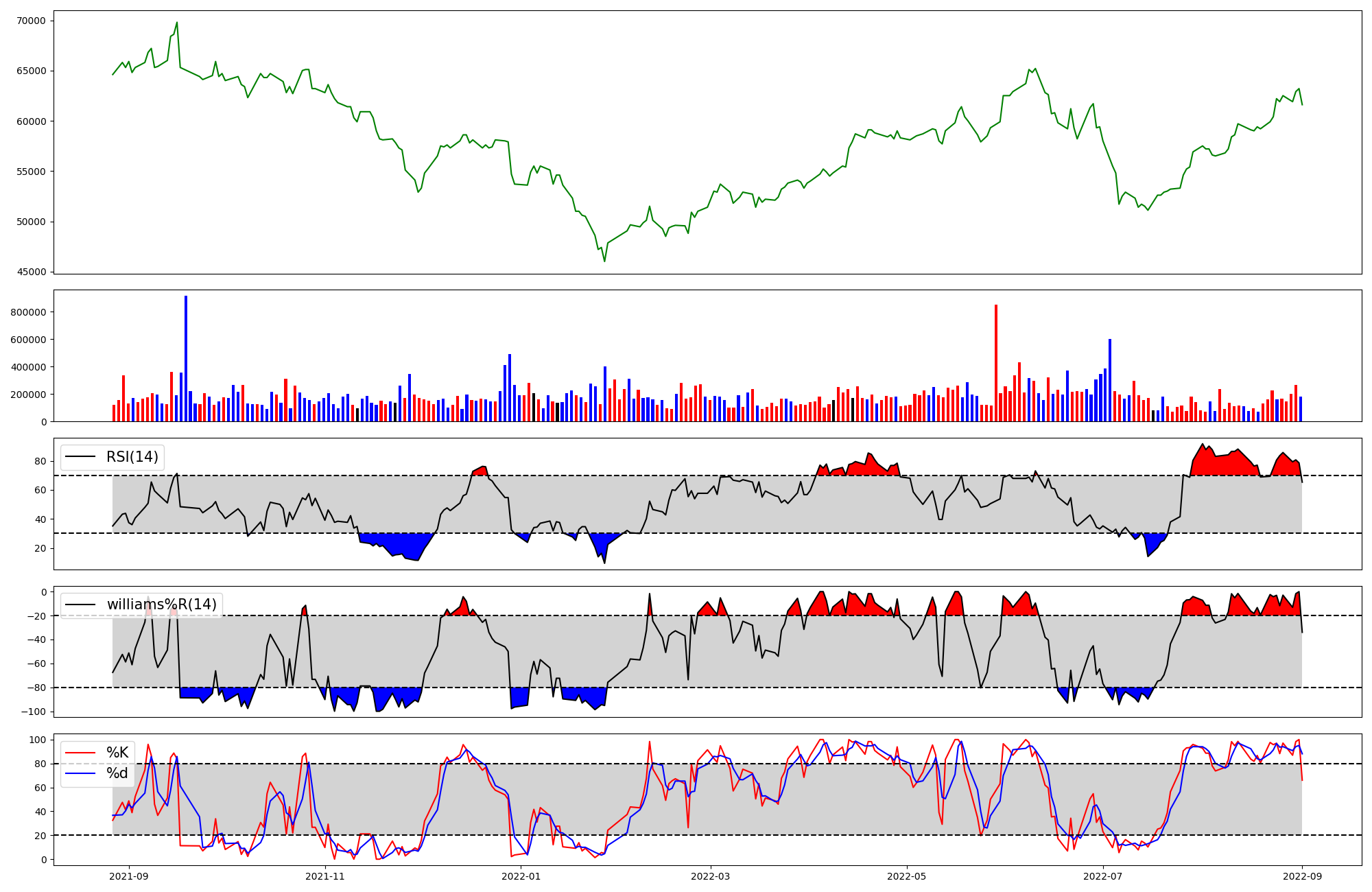
Task: Click the −100 tick on Williams %R axis
Action: coord(34,712)
